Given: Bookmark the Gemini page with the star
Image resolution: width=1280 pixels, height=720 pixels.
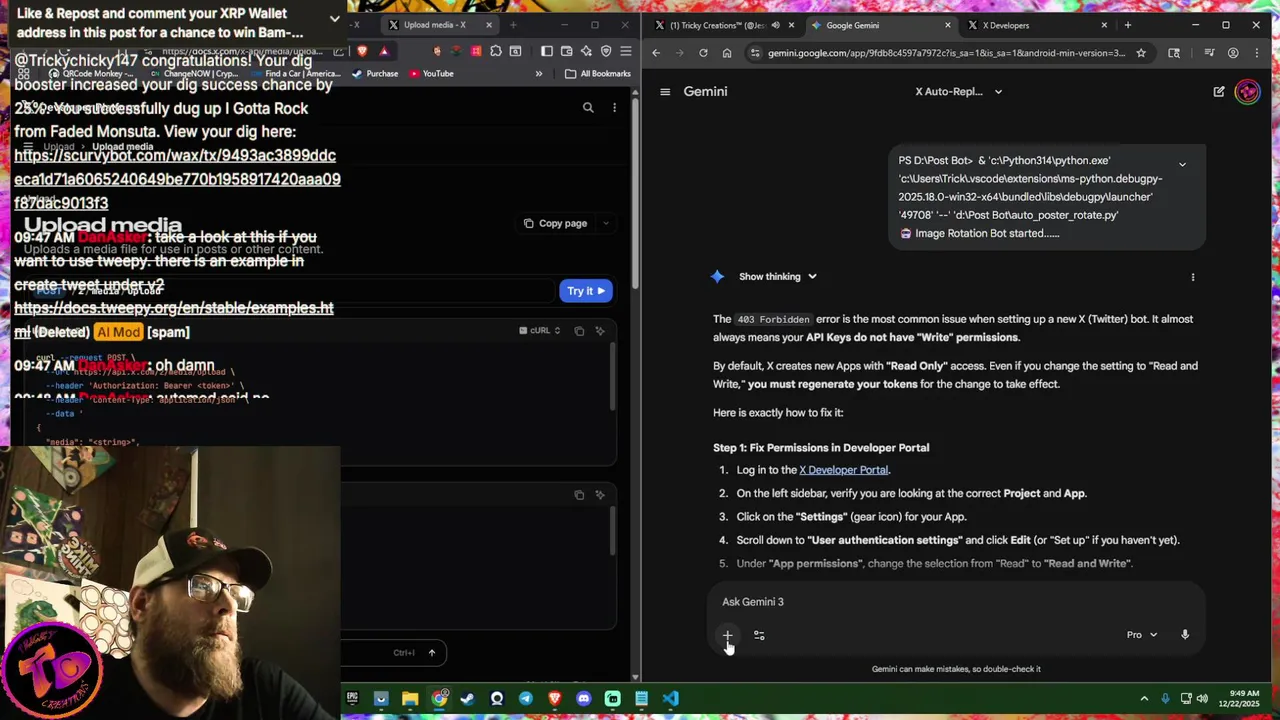Looking at the screenshot, I should (x=1140, y=53).
